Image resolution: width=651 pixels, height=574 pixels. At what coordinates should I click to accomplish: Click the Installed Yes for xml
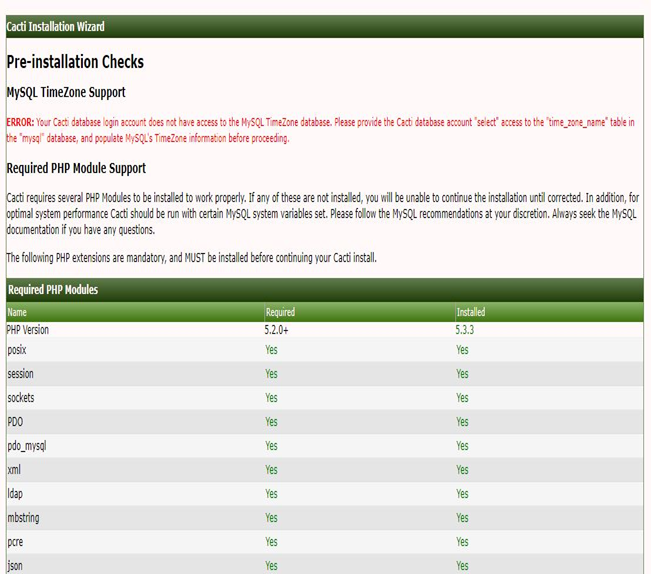pyautogui.click(x=463, y=470)
